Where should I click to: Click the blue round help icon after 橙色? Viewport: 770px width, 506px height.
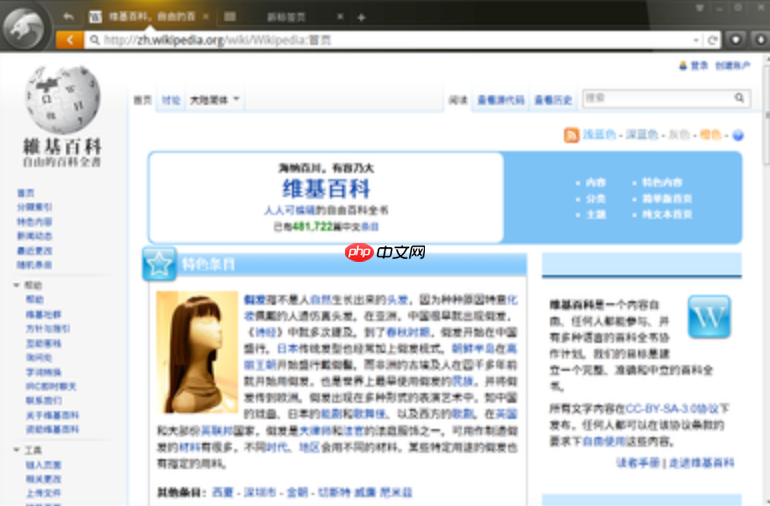[738, 135]
